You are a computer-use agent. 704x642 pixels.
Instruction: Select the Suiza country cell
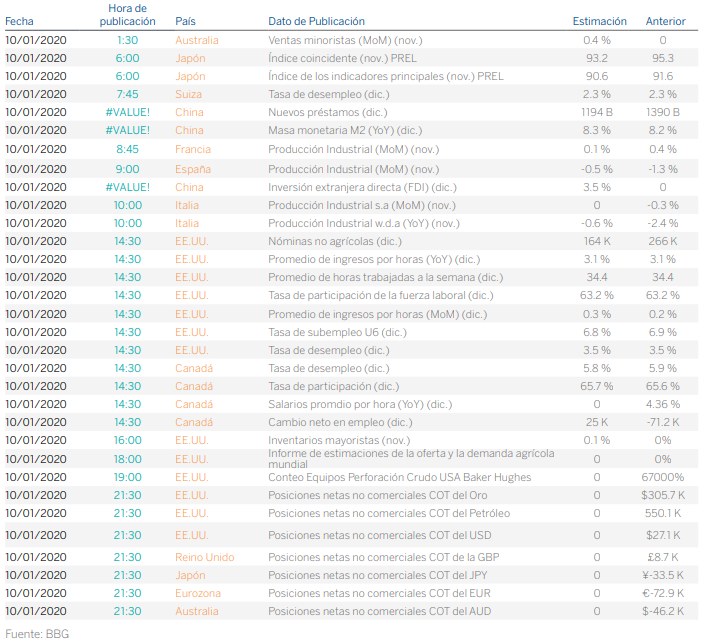point(189,94)
